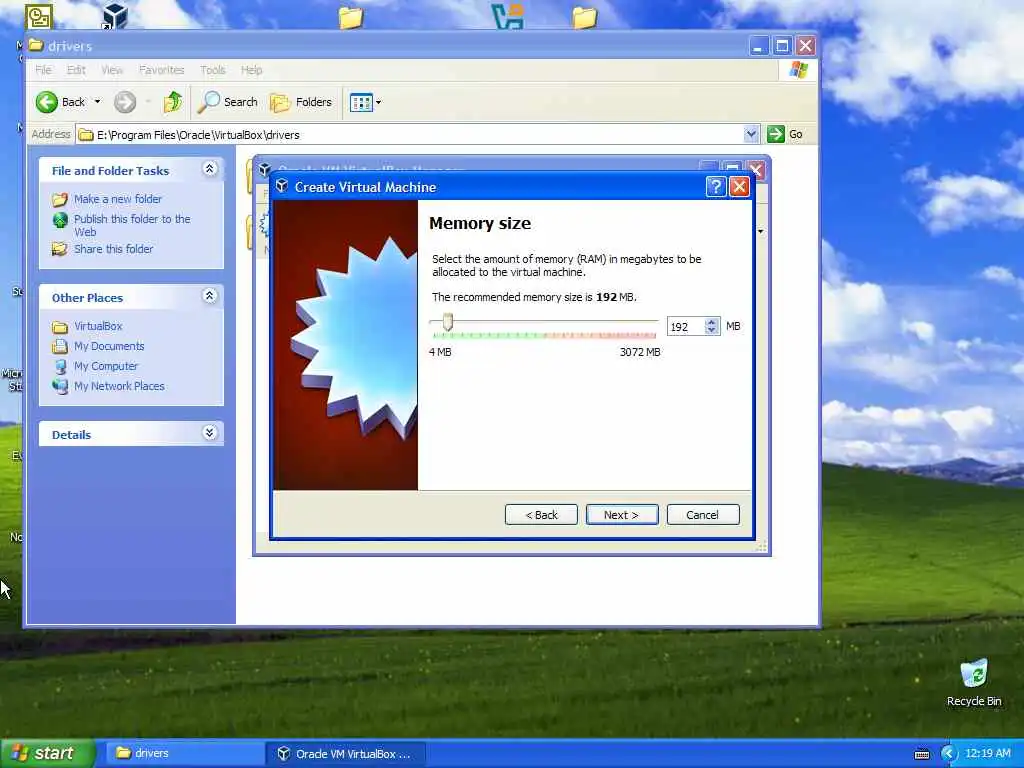
Task: Expand hidden tray icons with the arrow
Action: click(x=948, y=754)
